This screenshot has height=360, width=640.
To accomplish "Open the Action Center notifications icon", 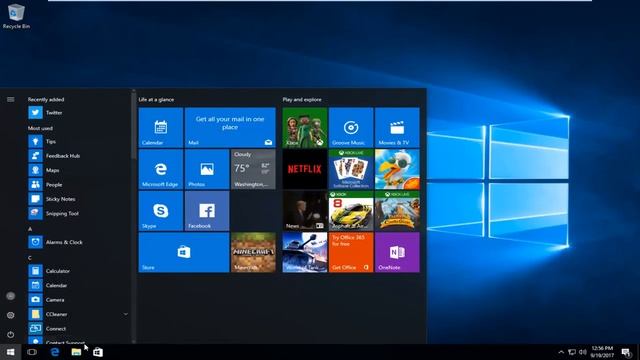I will click(x=627, y=352).
